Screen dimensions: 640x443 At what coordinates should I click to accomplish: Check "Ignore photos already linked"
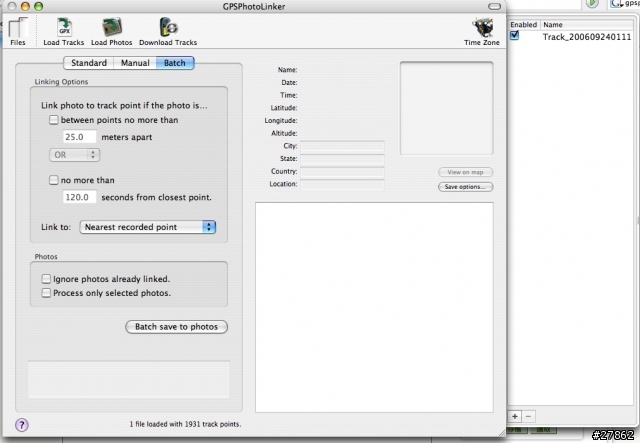click(x=46, y=279)
